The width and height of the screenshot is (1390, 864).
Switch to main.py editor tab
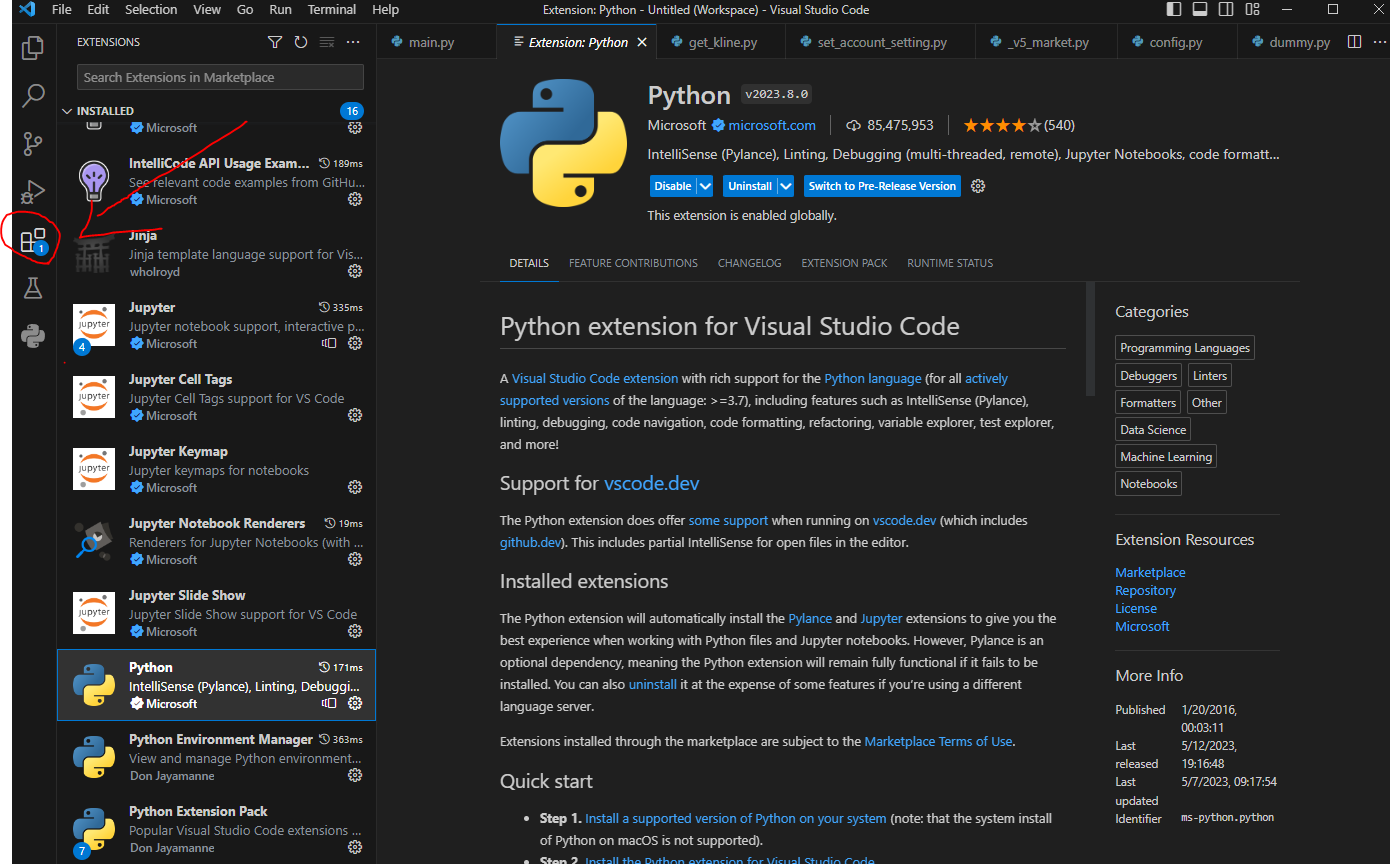click(x=436, y=43)
